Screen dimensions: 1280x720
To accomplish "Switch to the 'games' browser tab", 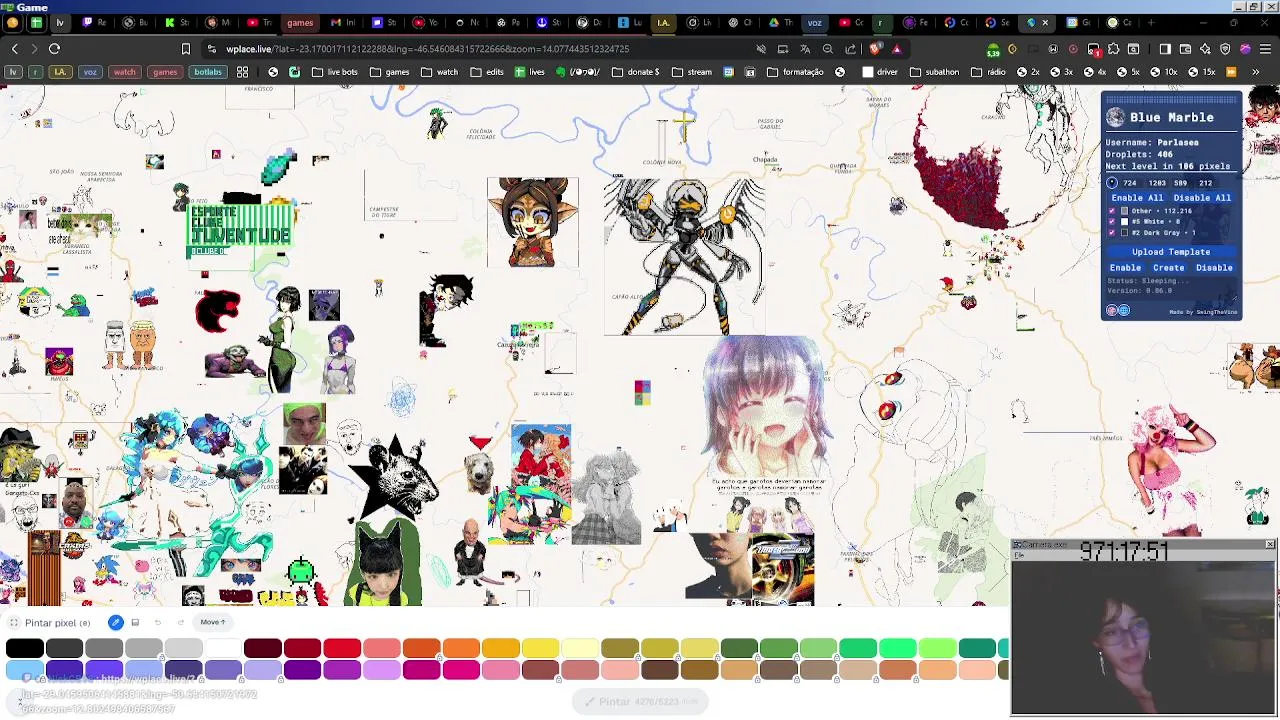I will click(x=299, y=22).
